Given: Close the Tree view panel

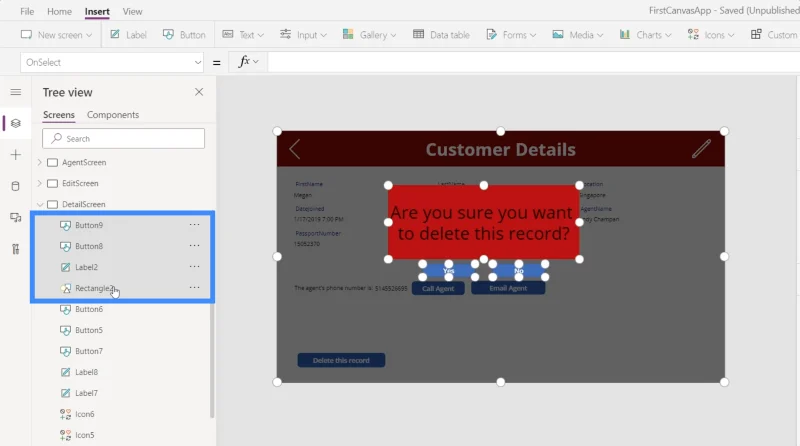Looking at the screenshot, I should pyautogui.click(x=199, y=92).
